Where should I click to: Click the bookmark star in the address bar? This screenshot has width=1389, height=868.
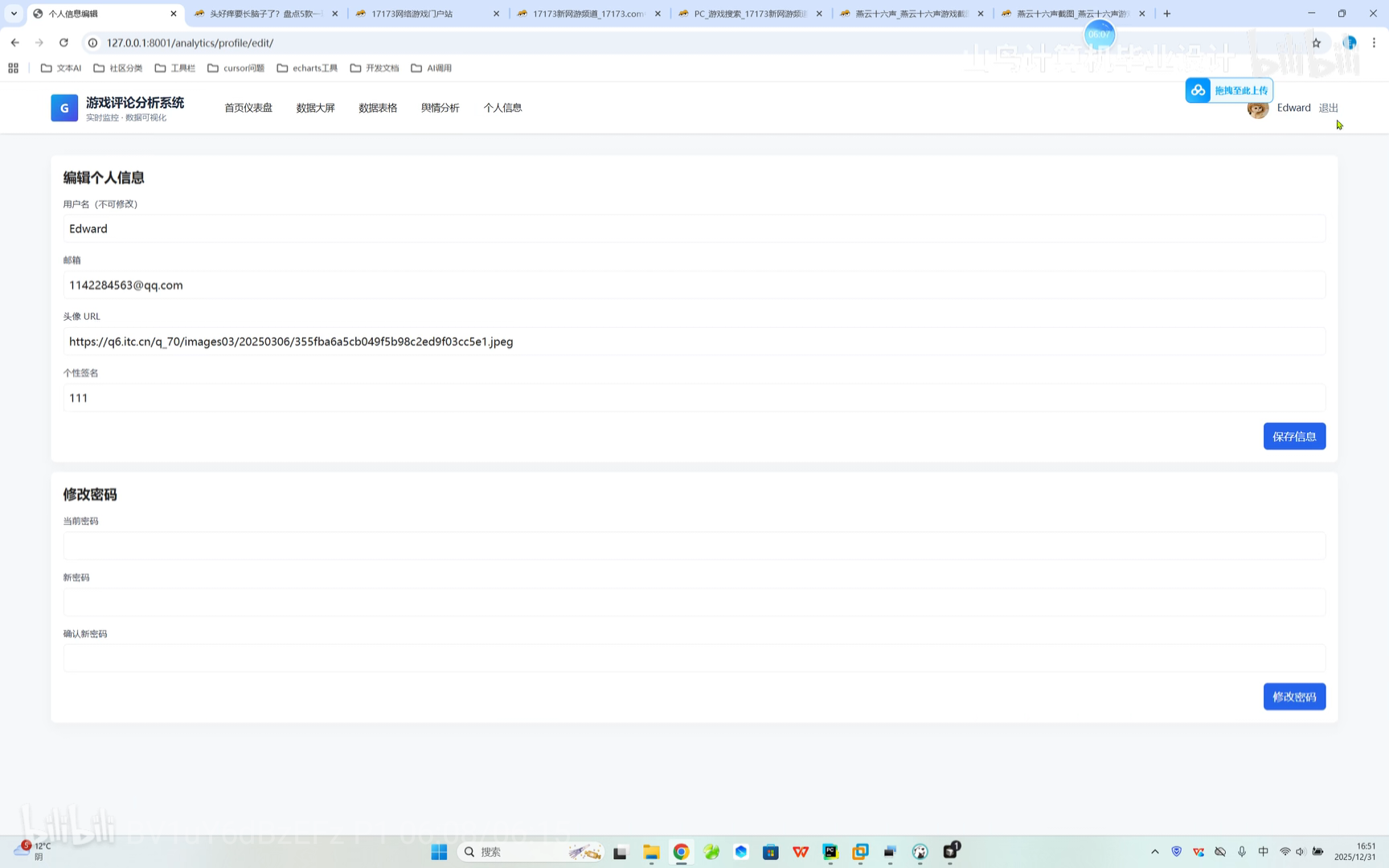(x=1317, y=43)
